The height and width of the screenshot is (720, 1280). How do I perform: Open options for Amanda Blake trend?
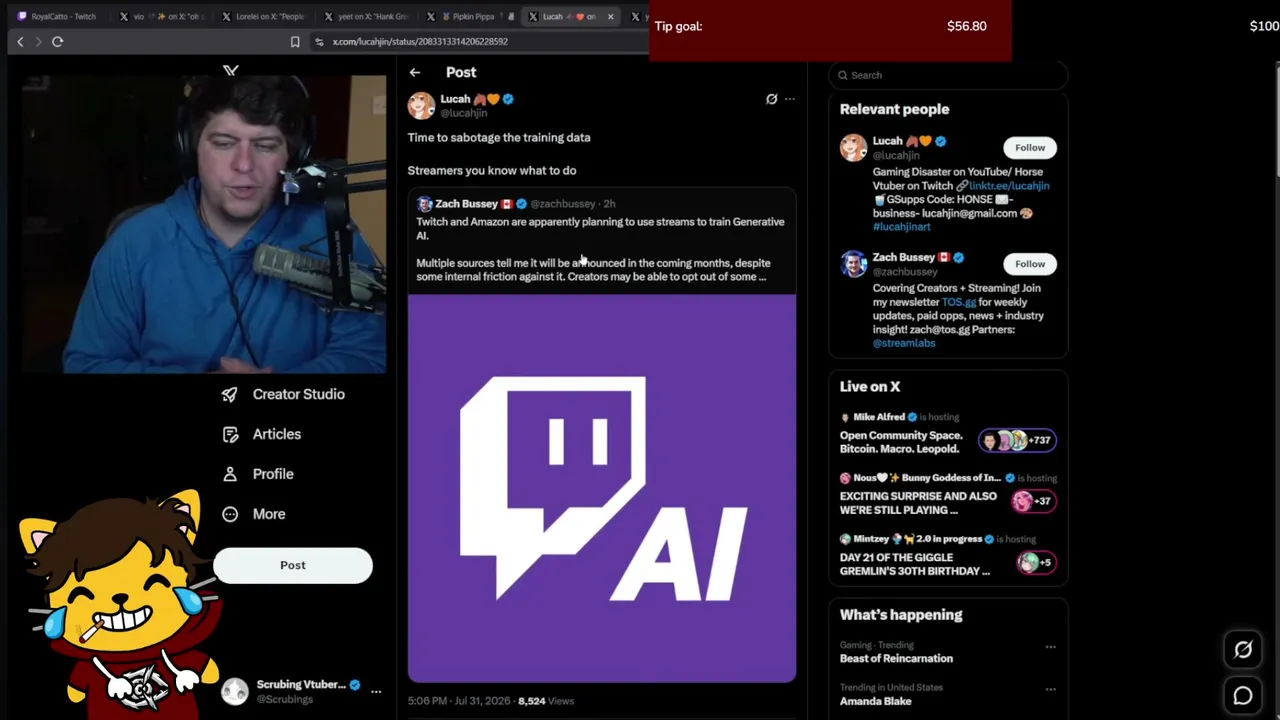pos(1050,689)
